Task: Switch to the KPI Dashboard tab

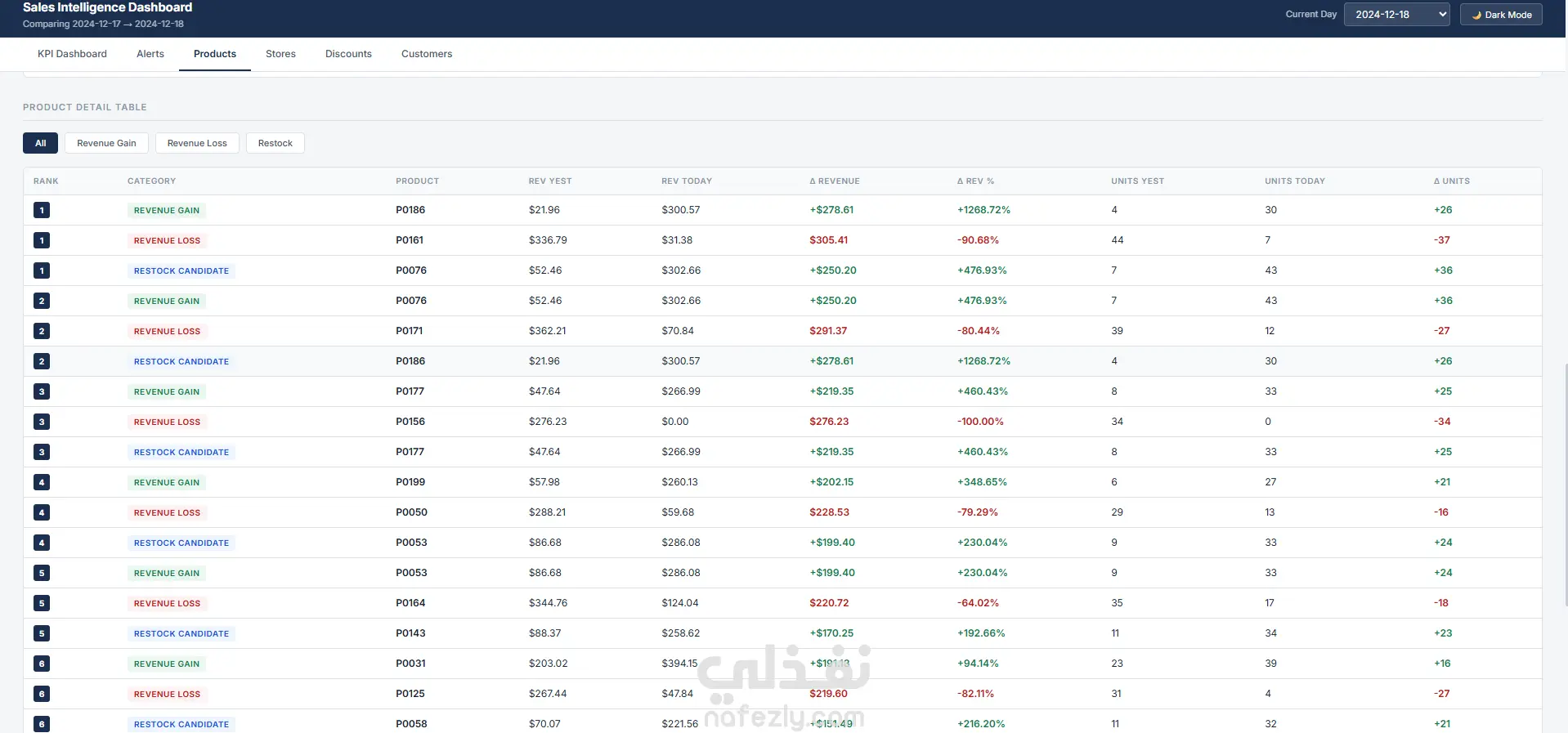Action: [x=72, y=54]
